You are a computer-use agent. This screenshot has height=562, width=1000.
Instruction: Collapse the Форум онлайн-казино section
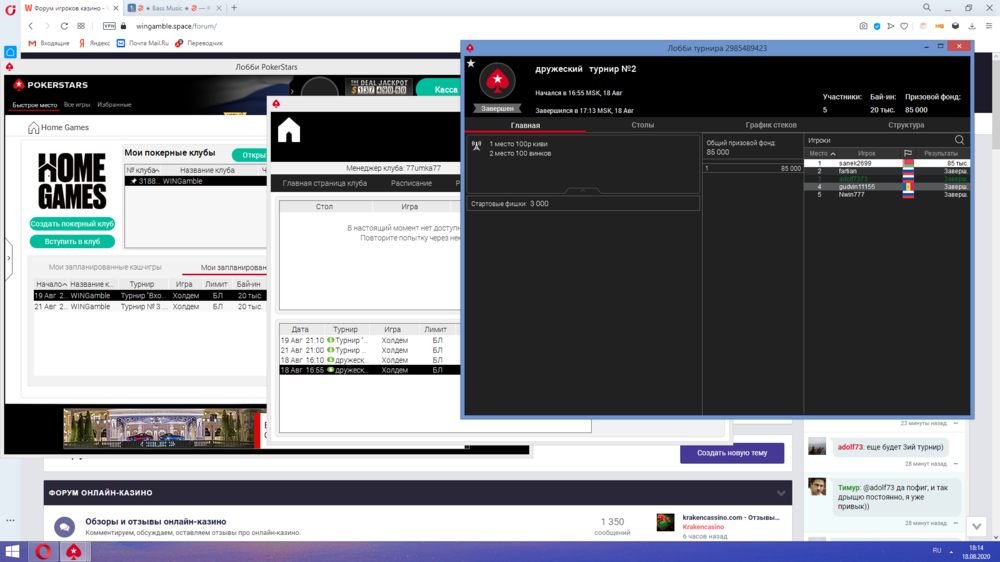(781, 493)
